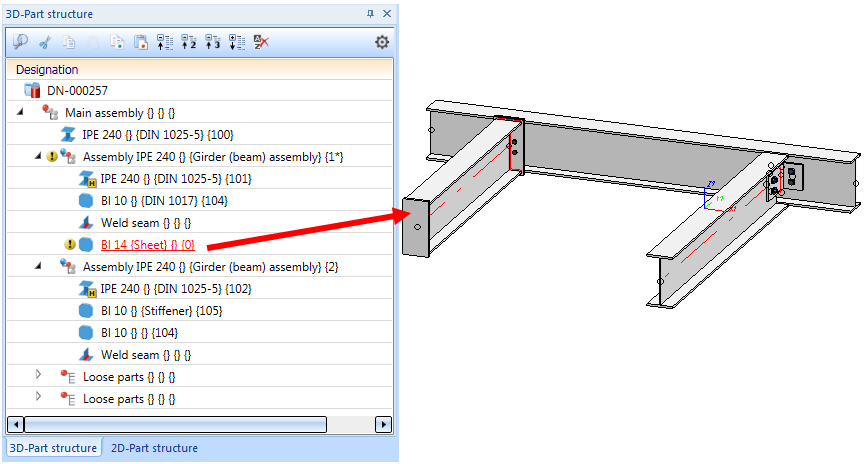Click the assembly icon of Girder assembly {2}
866x464 pixels.
[67, 267]
